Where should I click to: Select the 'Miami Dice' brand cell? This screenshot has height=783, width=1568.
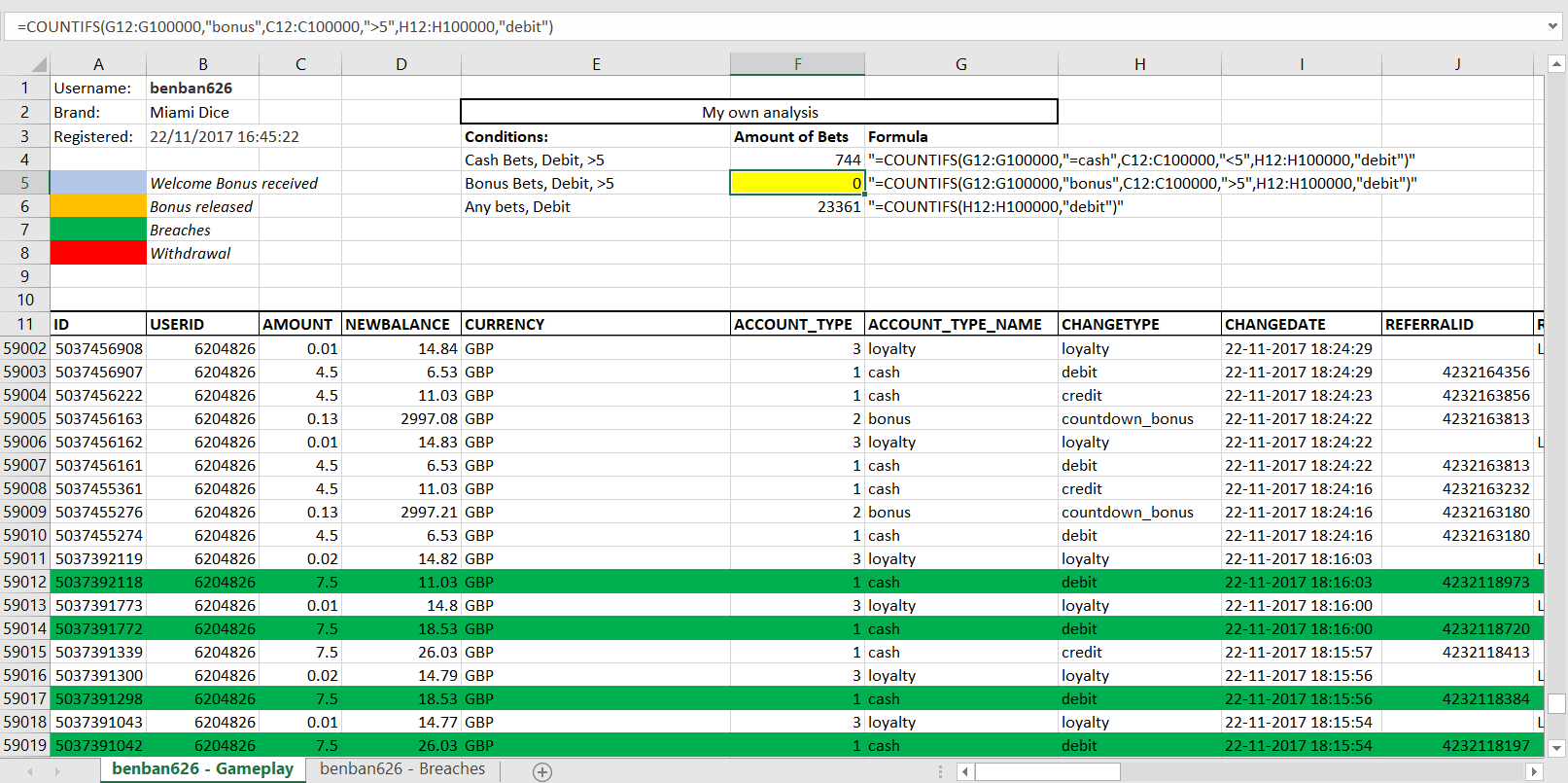point(202,112)
